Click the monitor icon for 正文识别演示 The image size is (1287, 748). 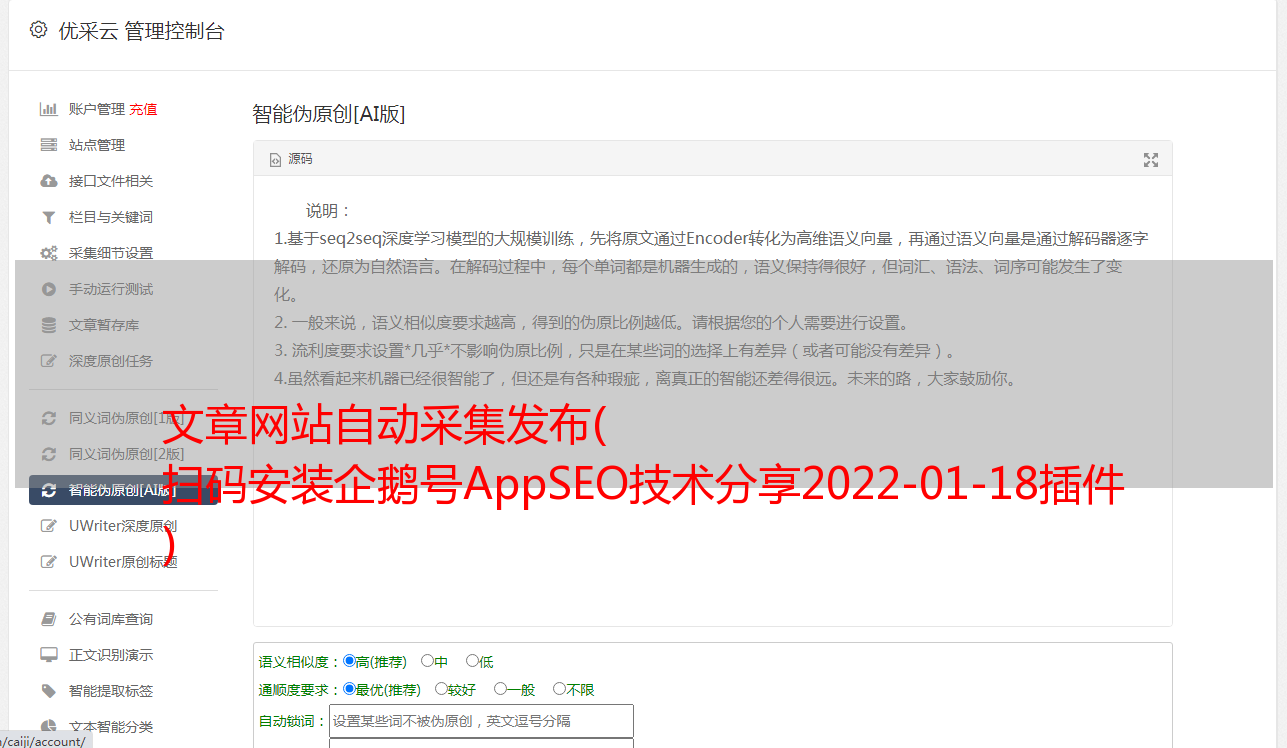click(x=48, y=655)
